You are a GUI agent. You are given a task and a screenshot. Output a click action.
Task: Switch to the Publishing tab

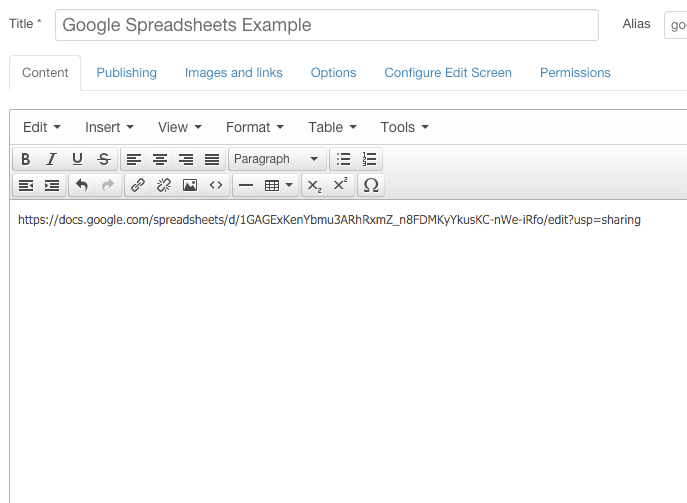(127, 73)
